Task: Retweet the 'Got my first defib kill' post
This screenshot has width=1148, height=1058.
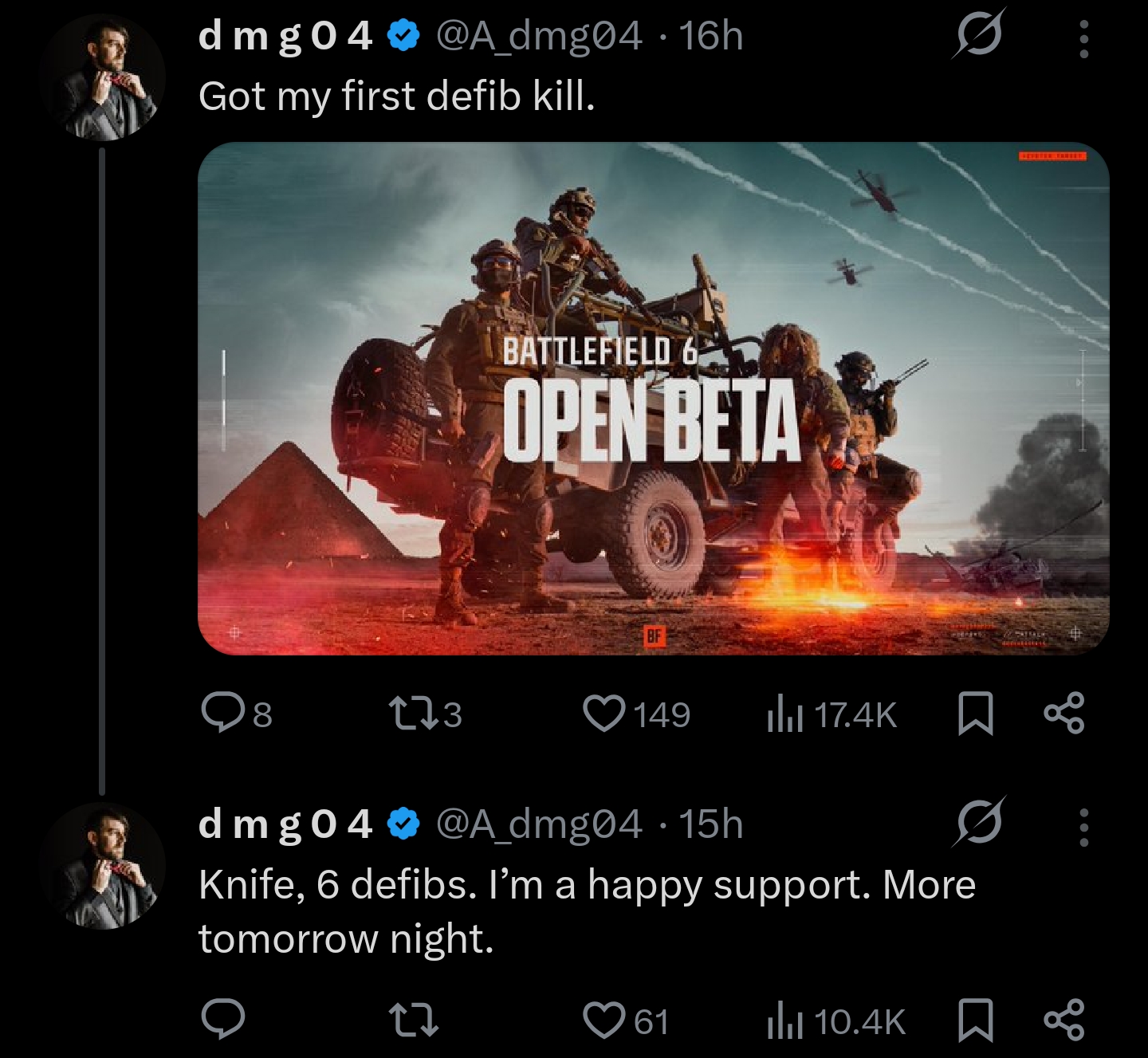Action: pos(425,714)
